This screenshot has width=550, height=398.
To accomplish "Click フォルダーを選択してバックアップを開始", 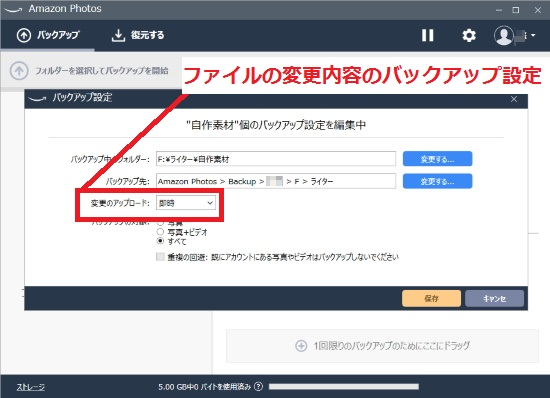I will 89,71.
